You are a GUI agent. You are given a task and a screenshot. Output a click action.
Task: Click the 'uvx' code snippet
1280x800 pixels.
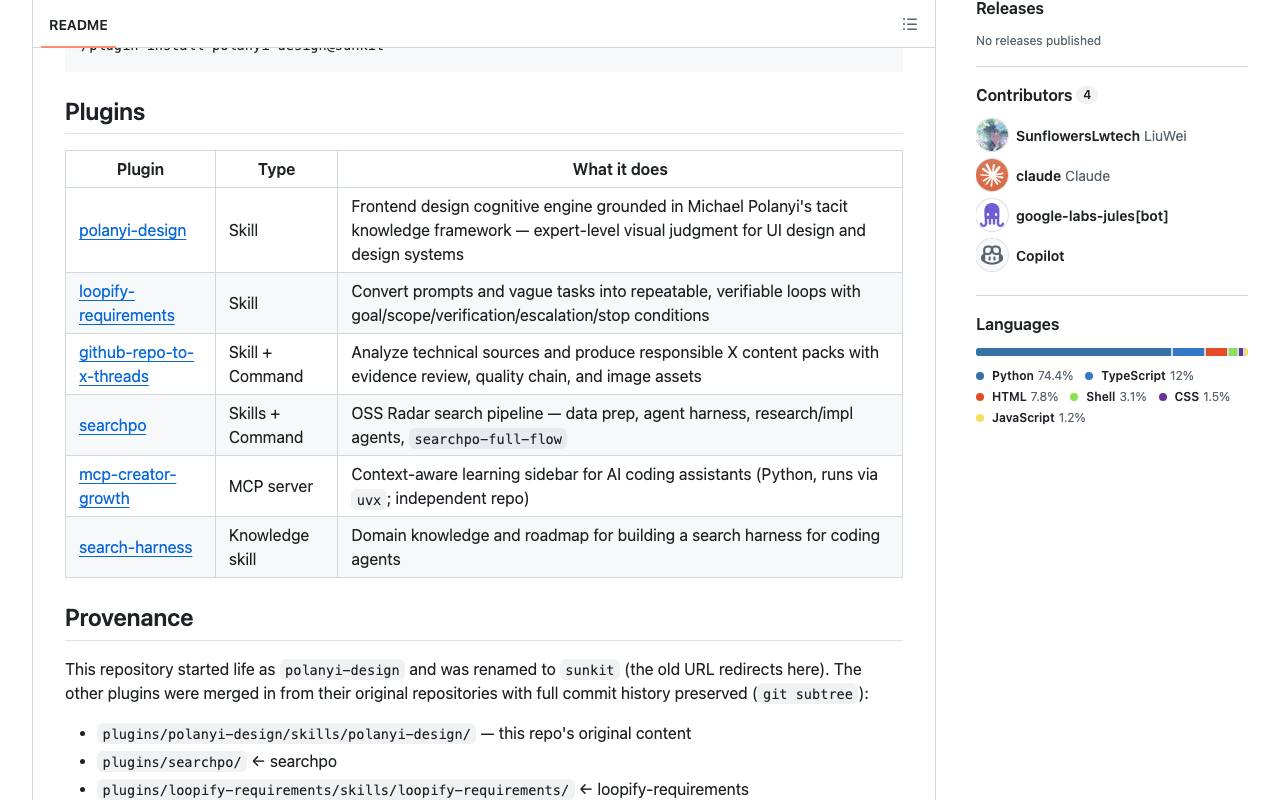coord(368,499)
